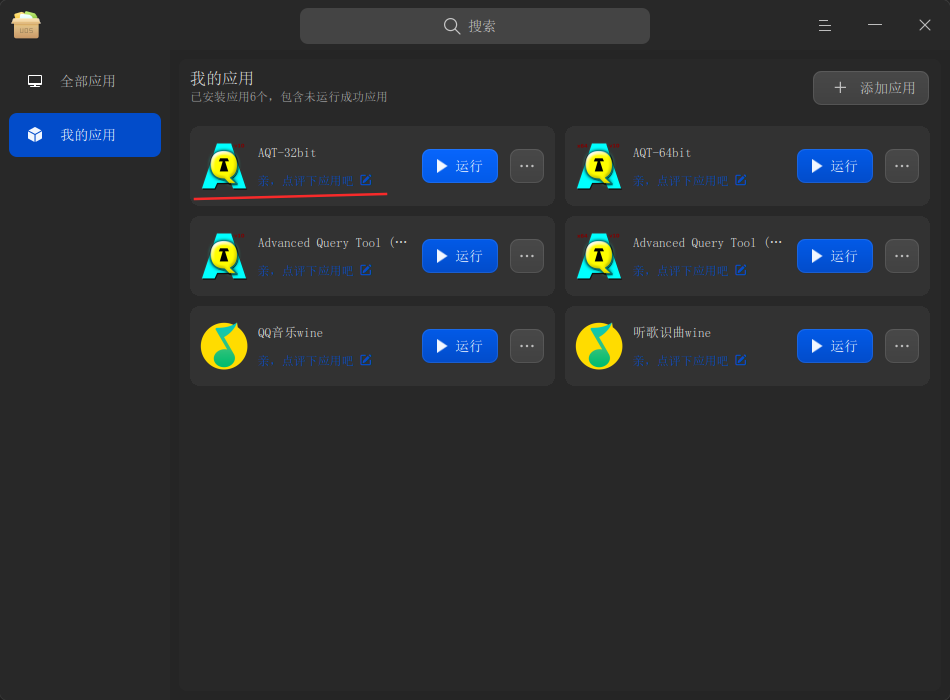Open more options for AQT-32bit
Screen dimensions: 950x700
tap(526, 166)
